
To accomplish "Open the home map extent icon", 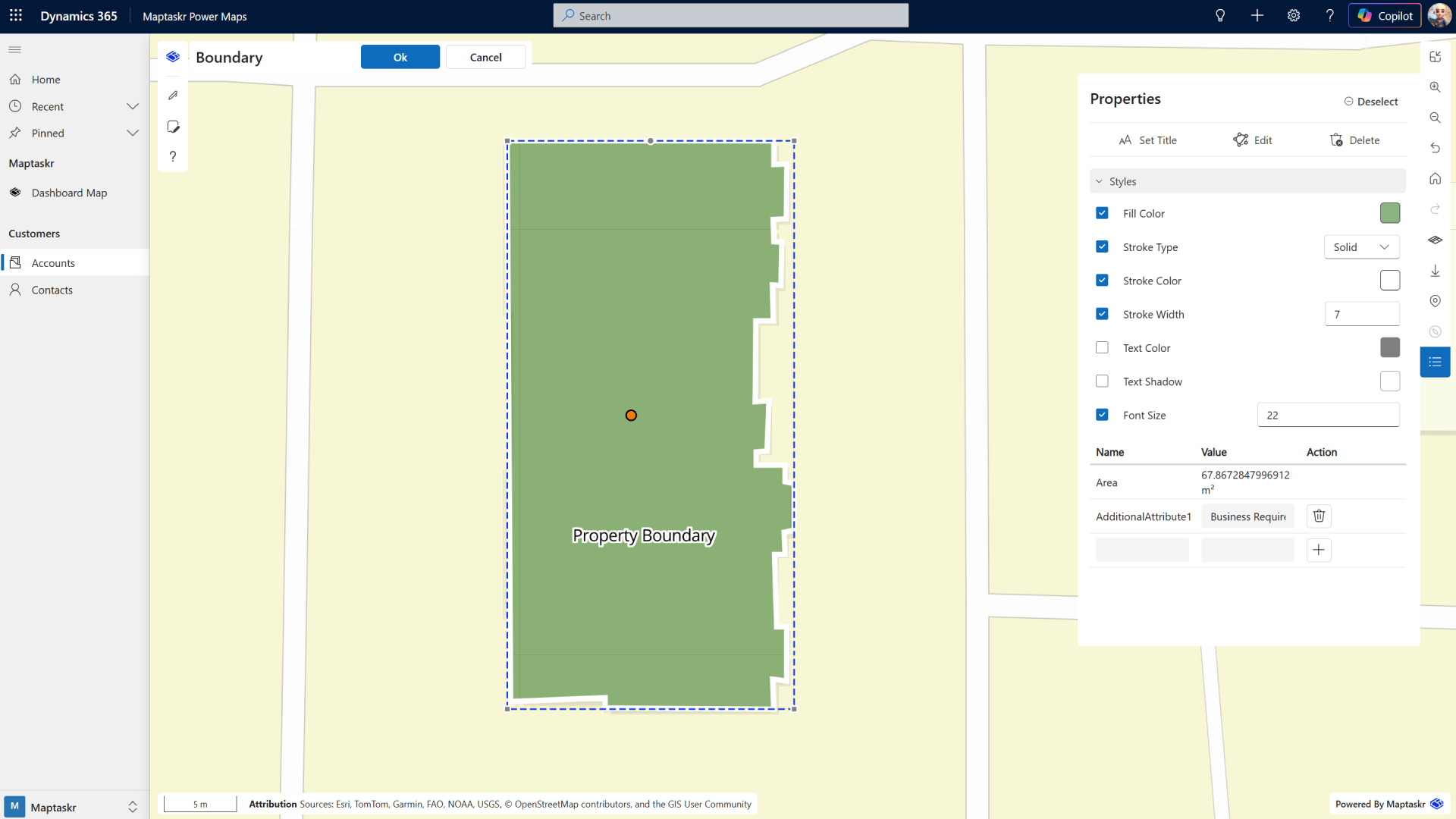I will (x=1435, y=179).
